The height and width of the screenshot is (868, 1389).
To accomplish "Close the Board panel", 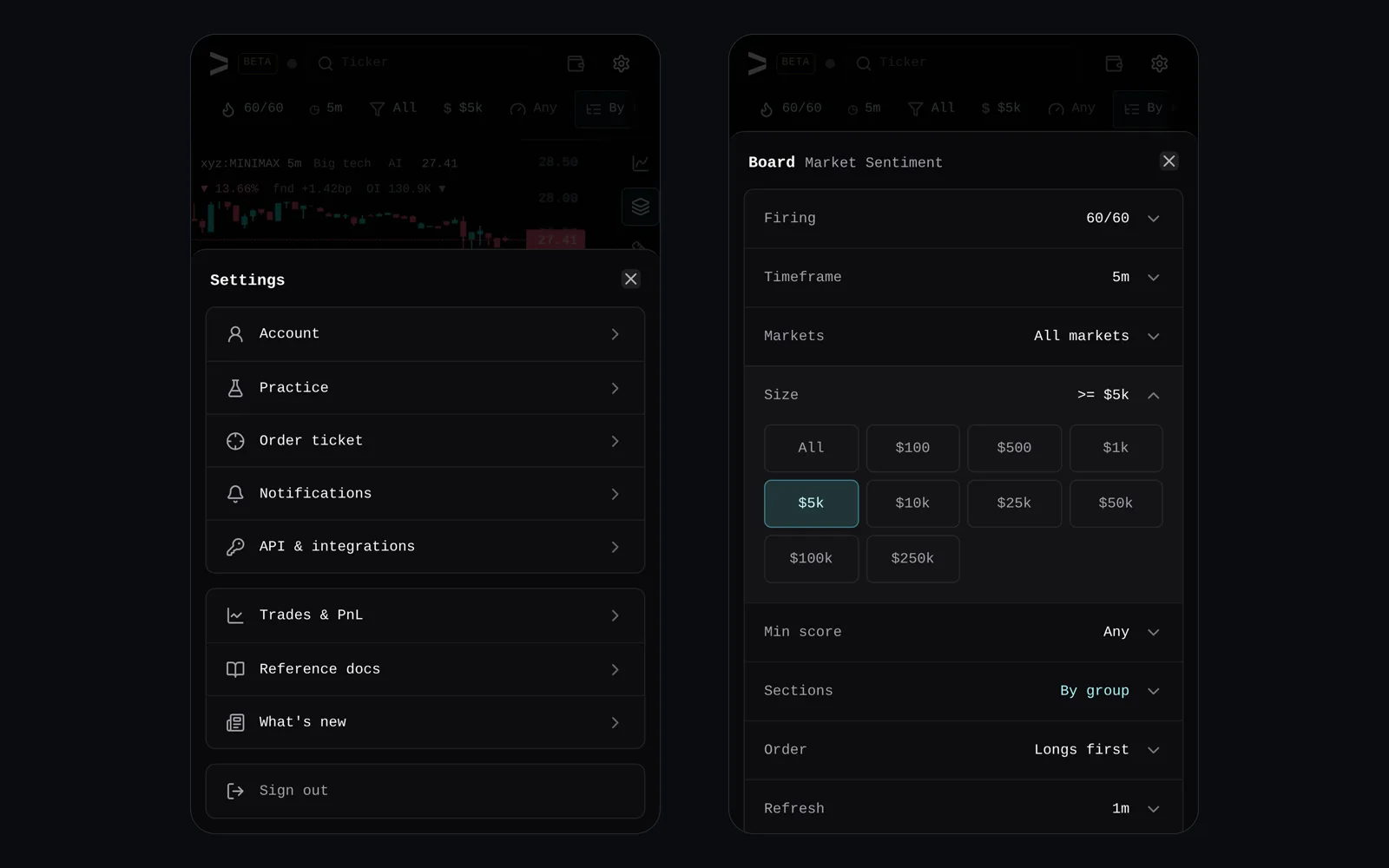I will [x=1169, y=161].
